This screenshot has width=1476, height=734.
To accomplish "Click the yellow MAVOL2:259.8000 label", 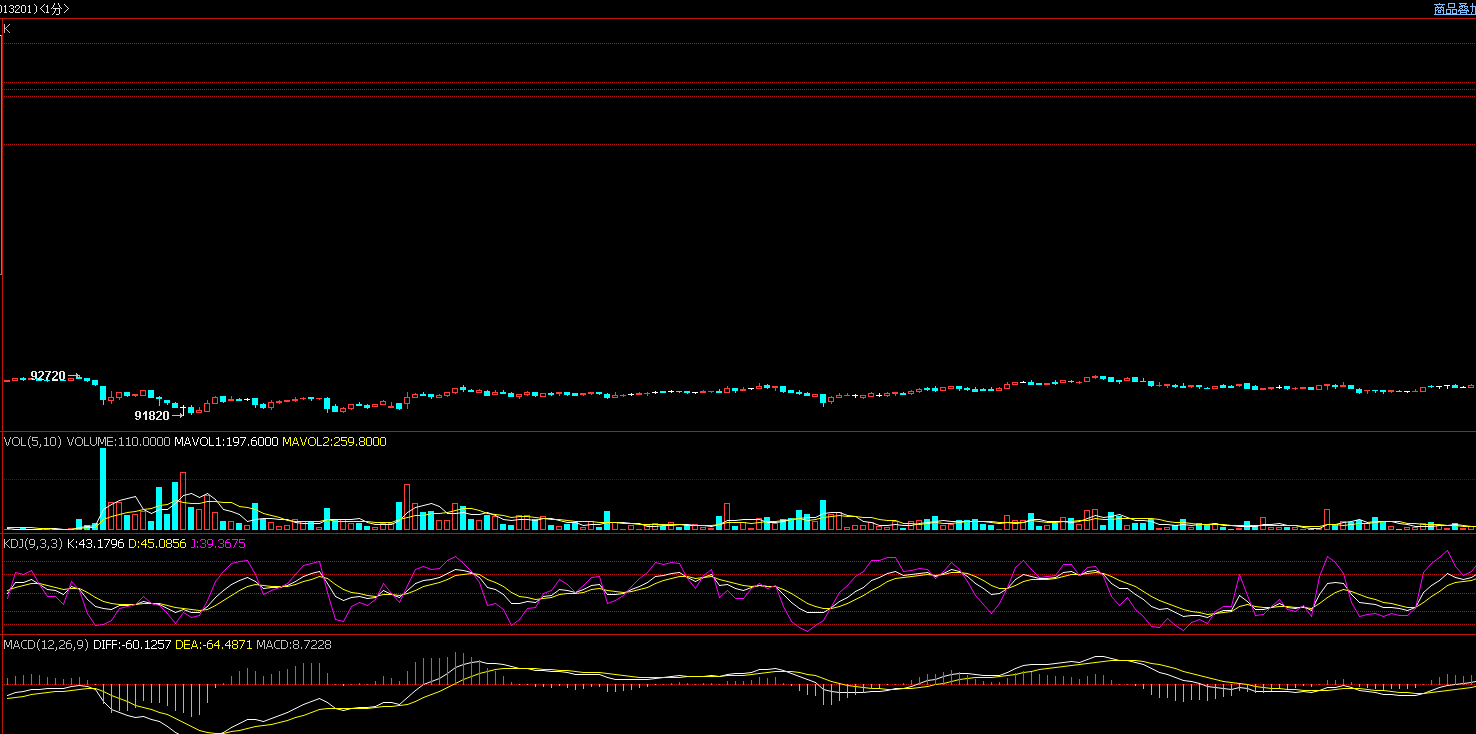I will pyautogui.click(x=334, y=442).
